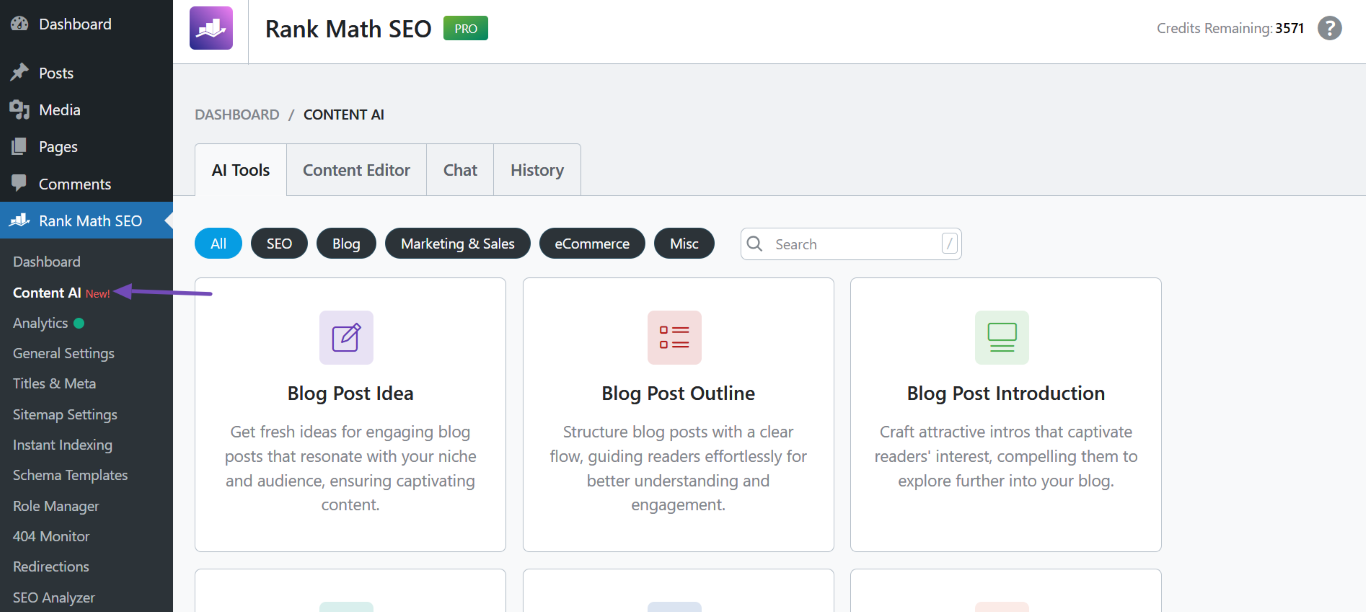Open Schema Templates submenu link
This screenshot has width=1366, height=612.
(x=70, y=475)
